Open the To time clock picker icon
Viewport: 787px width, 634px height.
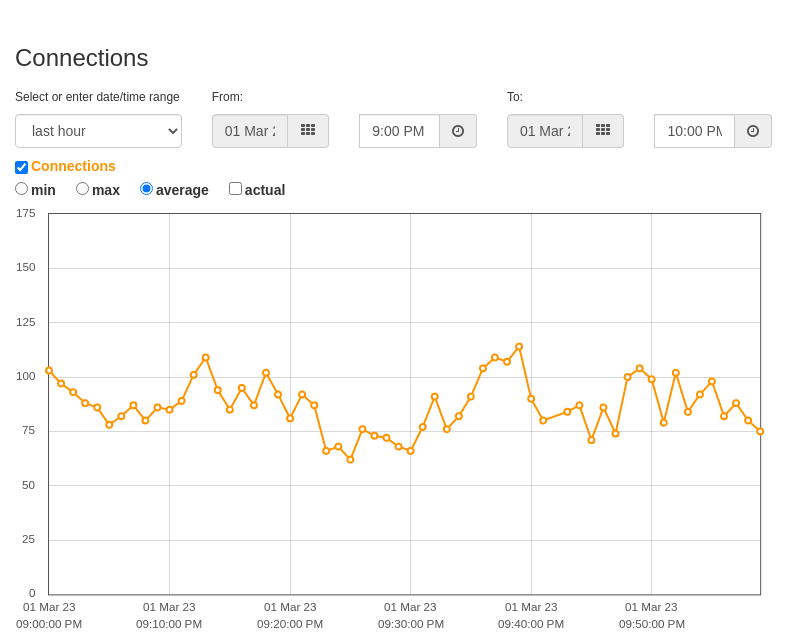[x=753, y=131]
